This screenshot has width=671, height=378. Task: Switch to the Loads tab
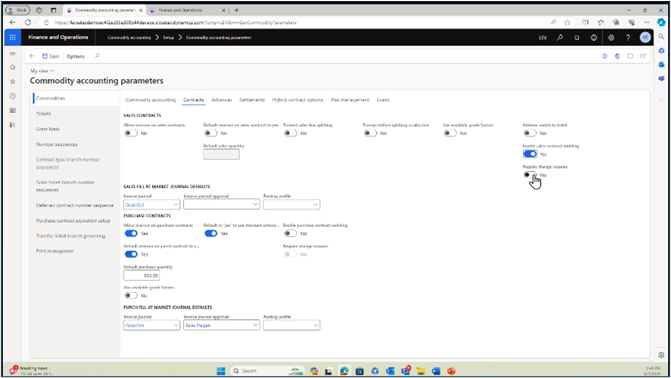point(383,100)
